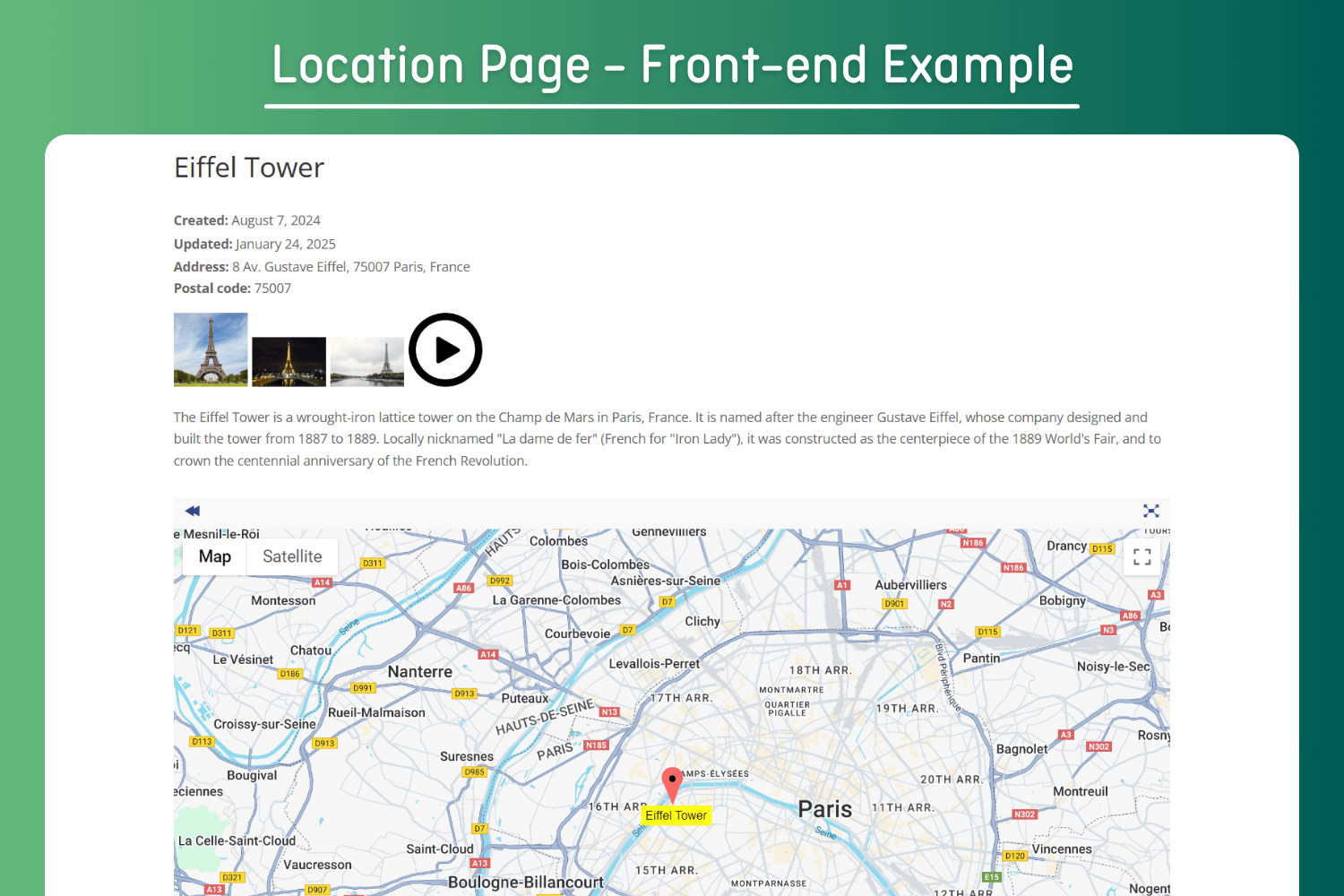Click the Paris city label on map

pos(825,809)
